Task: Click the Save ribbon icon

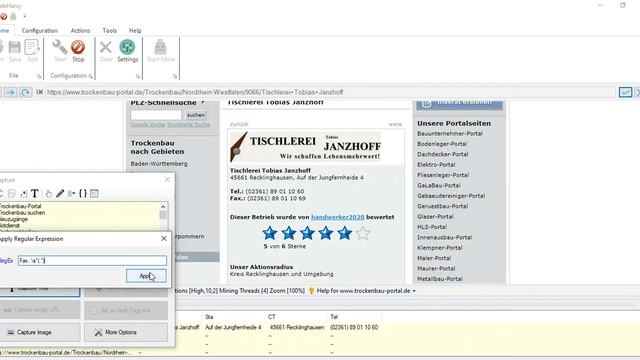Action: point(15,47)
